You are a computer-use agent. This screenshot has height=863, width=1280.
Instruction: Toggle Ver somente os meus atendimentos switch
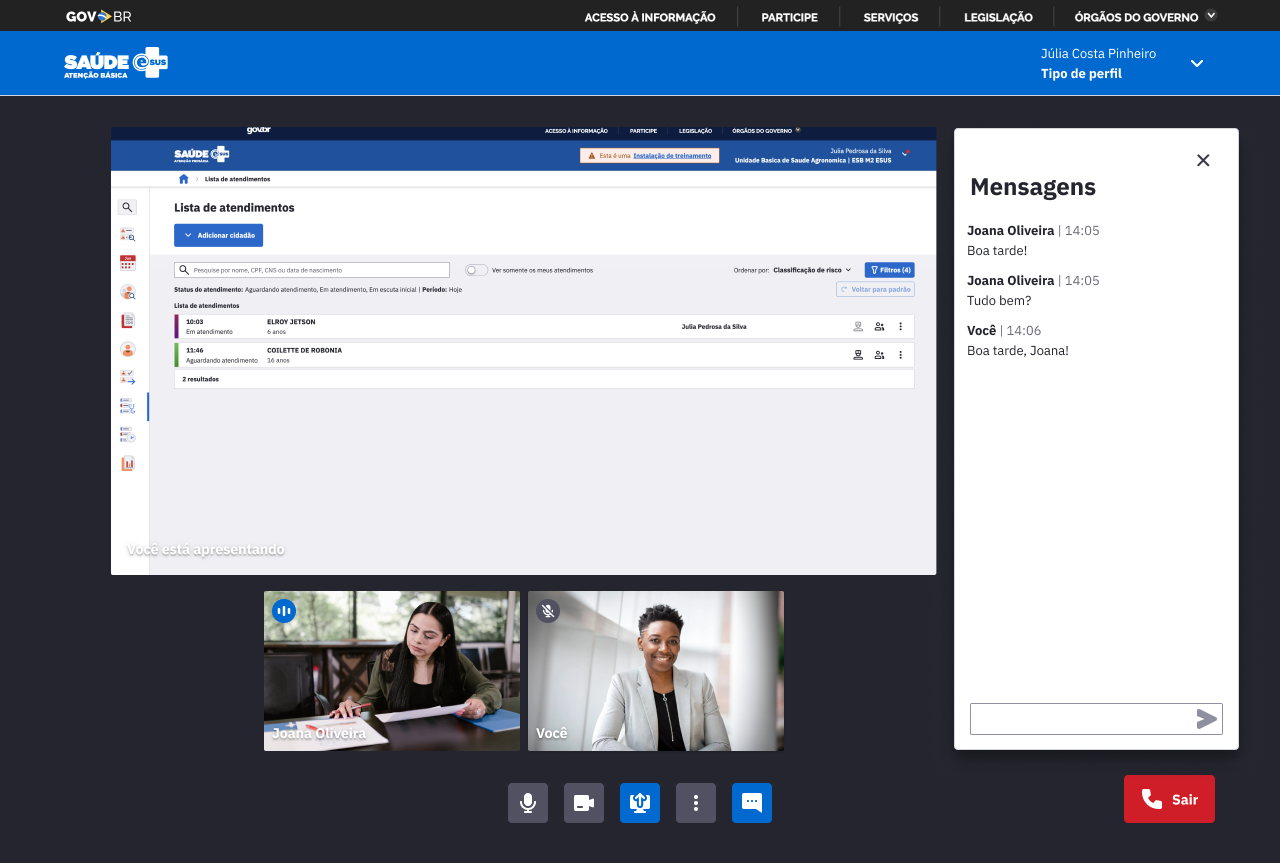(476, 270)
